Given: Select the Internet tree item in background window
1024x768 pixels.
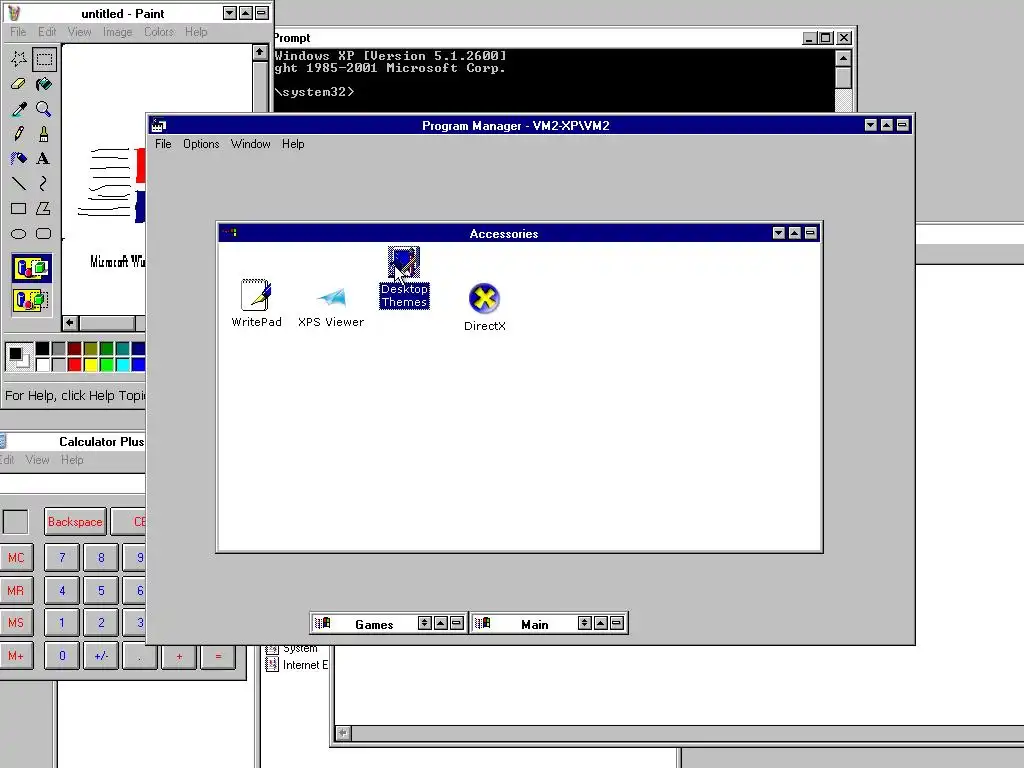Looking at the screenshot, I should [297, 665].
